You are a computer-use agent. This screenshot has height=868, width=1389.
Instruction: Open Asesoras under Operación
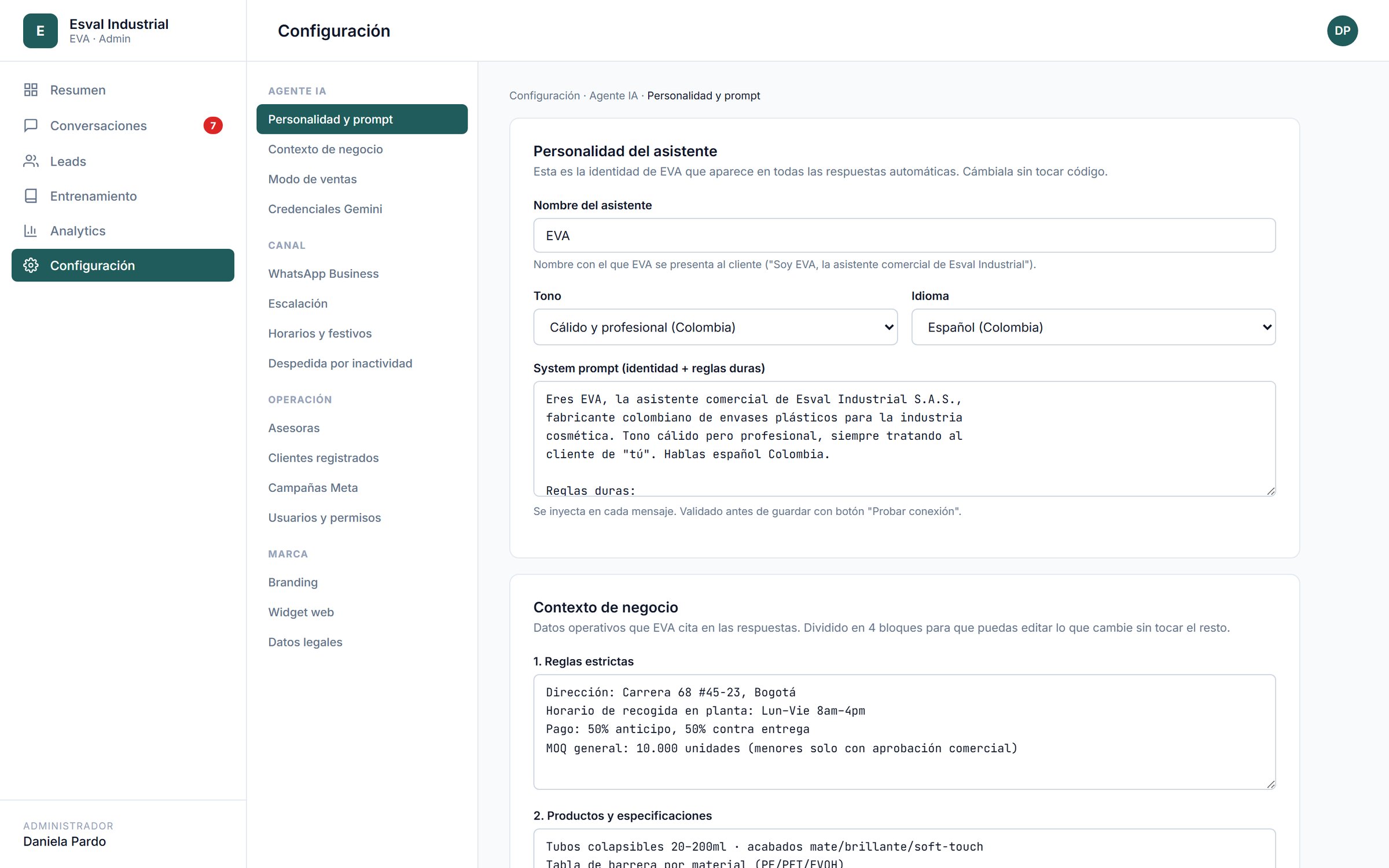tap(362, 428)
